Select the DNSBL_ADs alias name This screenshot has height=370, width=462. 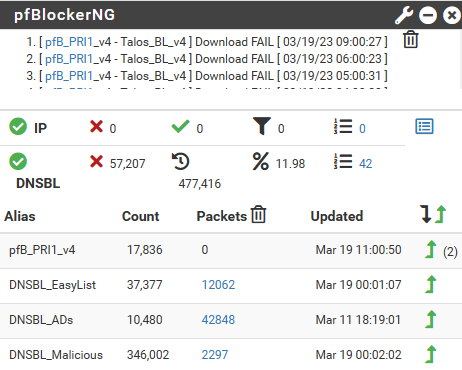[x=41, y=320]
